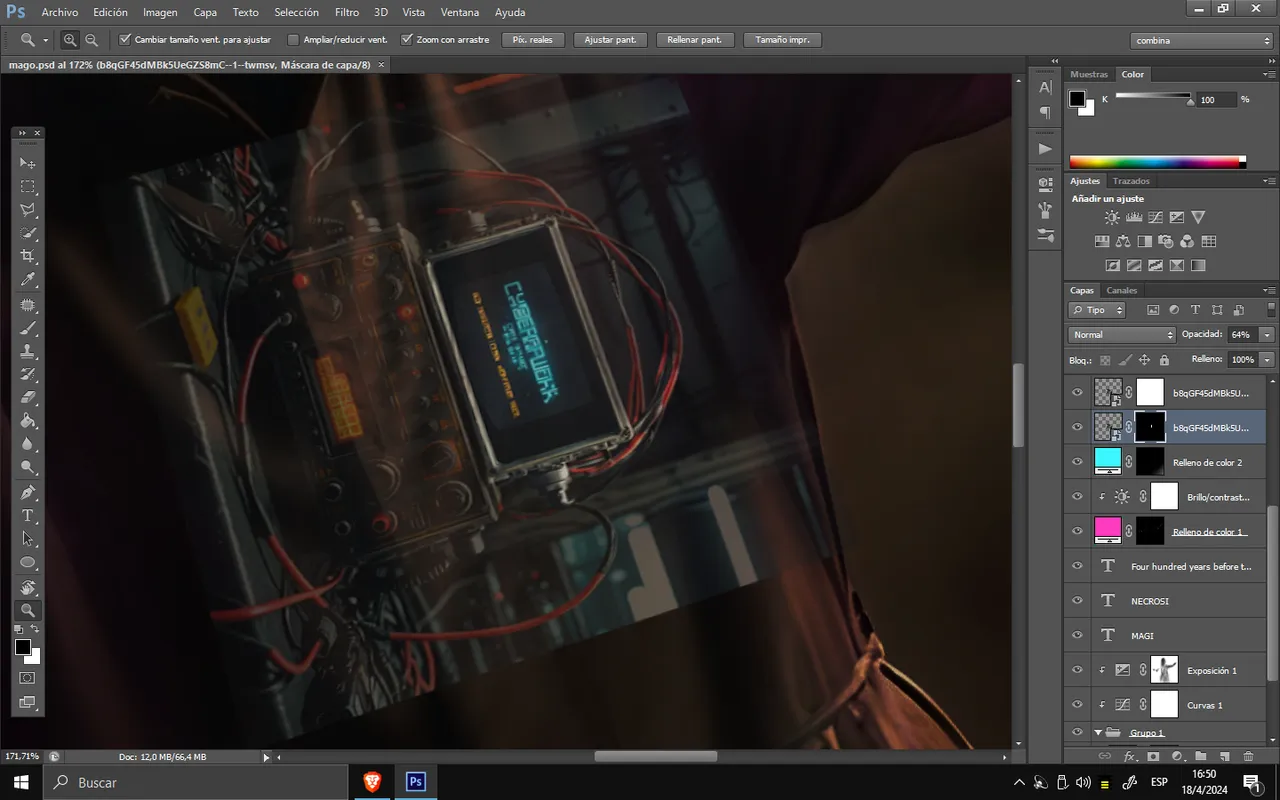Select the Clone Stamp tool
The image size is (1280, 800).
(28, 351)
